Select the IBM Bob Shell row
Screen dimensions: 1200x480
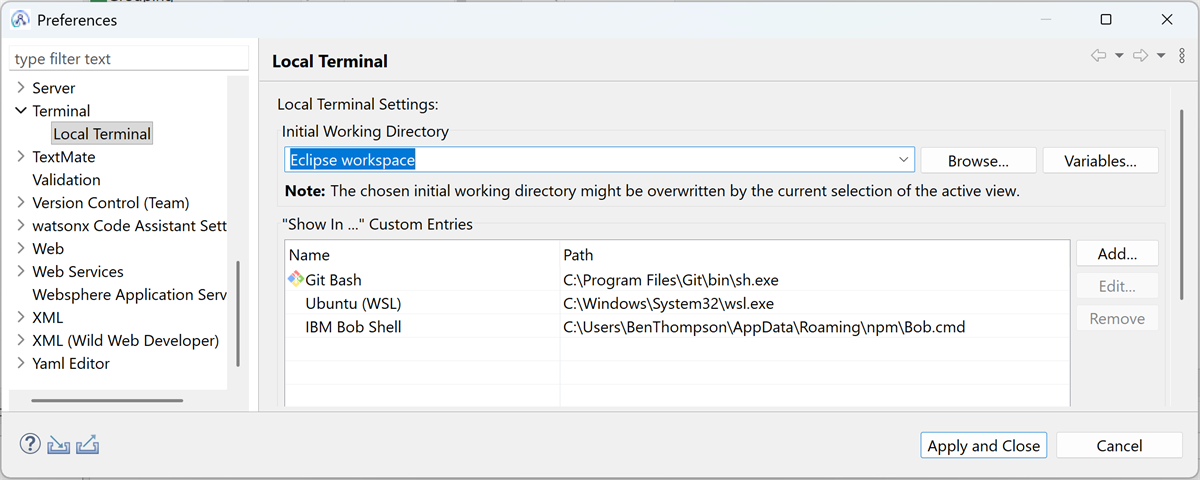[677, 327]
